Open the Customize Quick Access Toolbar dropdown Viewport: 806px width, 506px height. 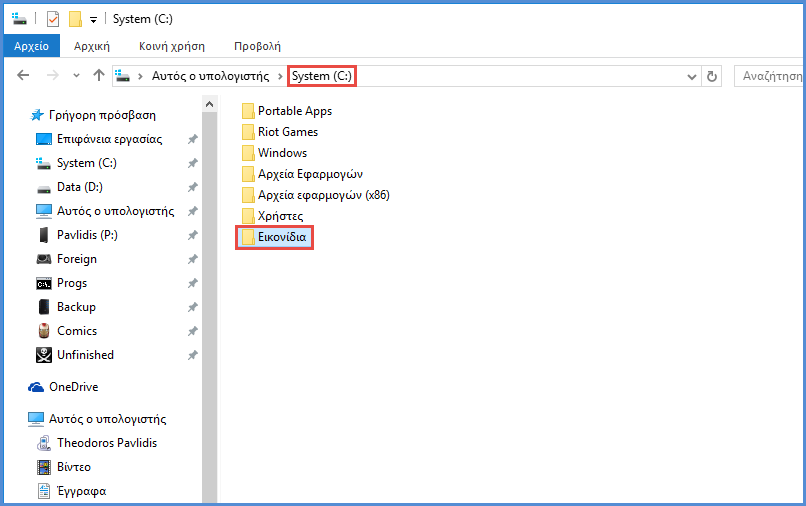pos(93,19)
